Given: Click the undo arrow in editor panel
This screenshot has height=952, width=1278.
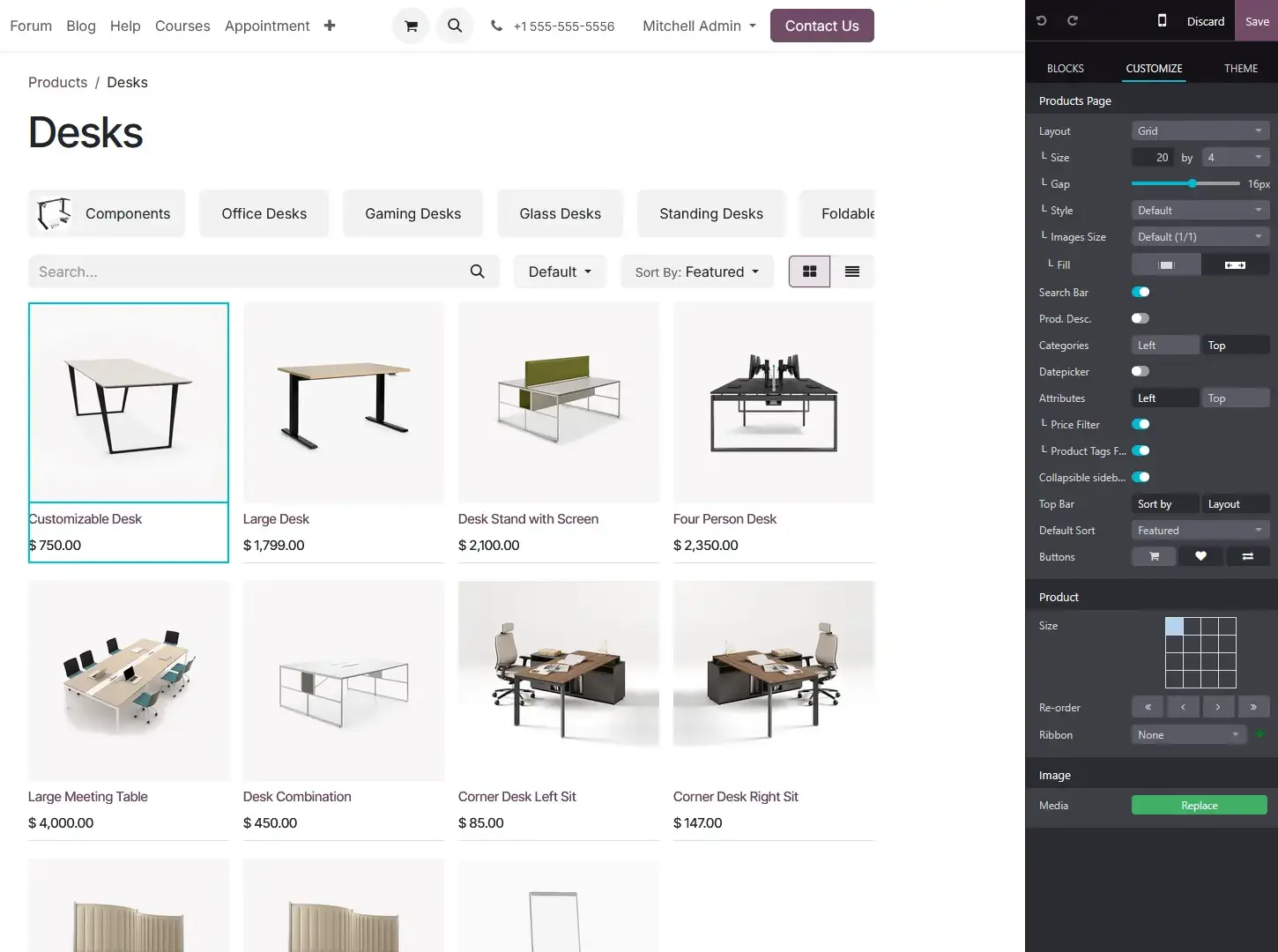Looking at the screenshot, I should [x=1042, y=20].
